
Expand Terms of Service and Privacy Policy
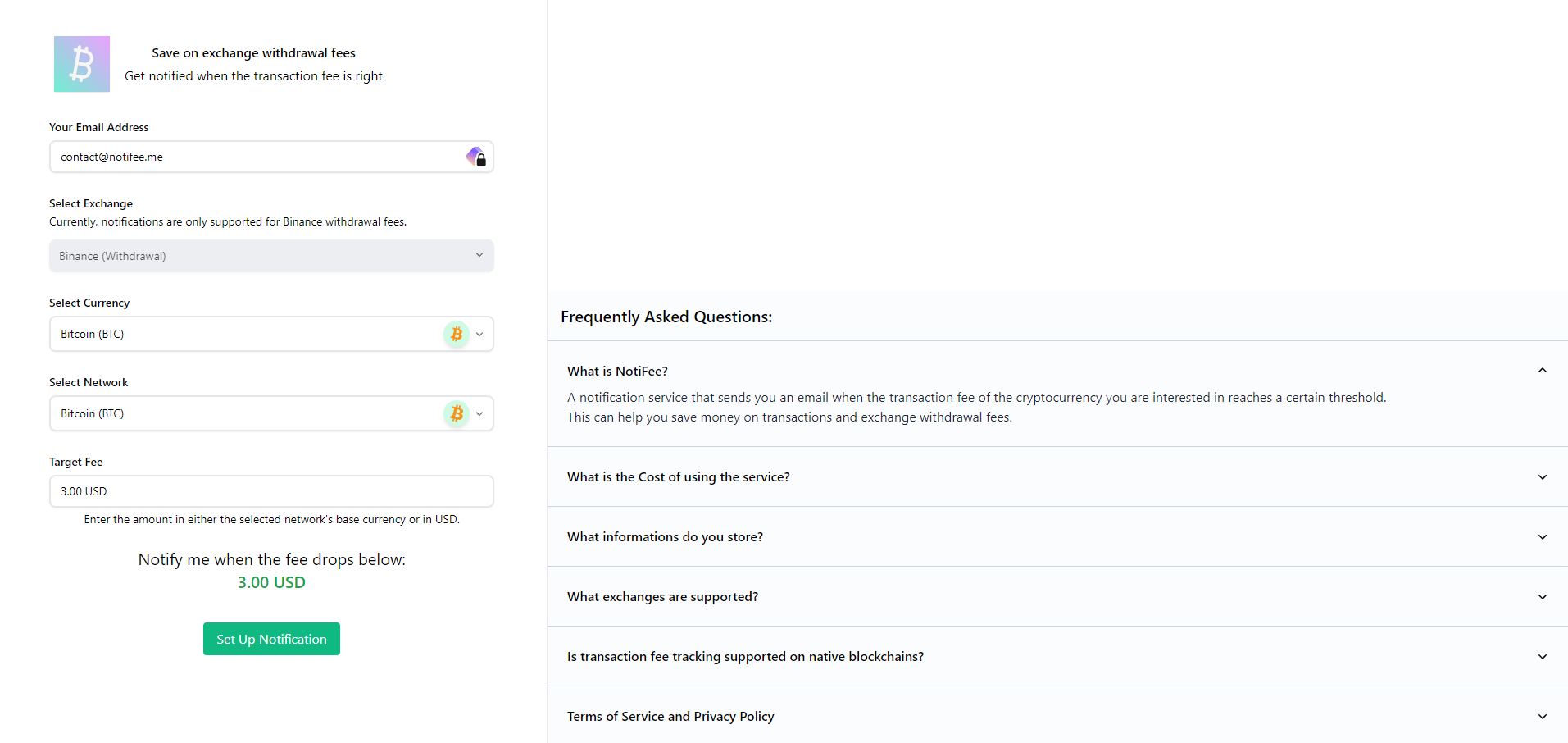(x=670, y=717)
